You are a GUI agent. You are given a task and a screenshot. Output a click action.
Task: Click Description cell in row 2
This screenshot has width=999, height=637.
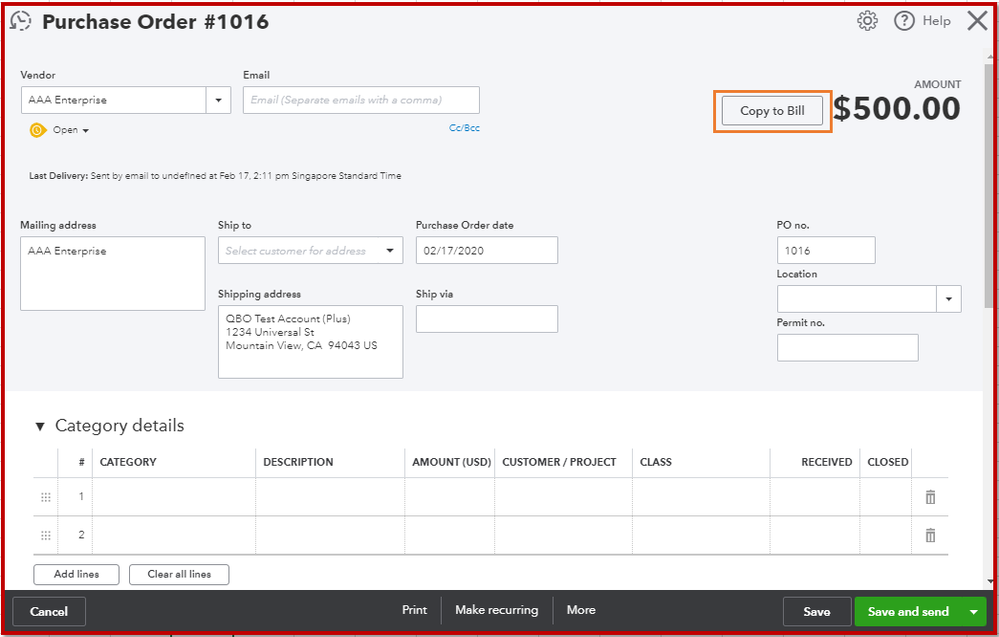point(330,535)
